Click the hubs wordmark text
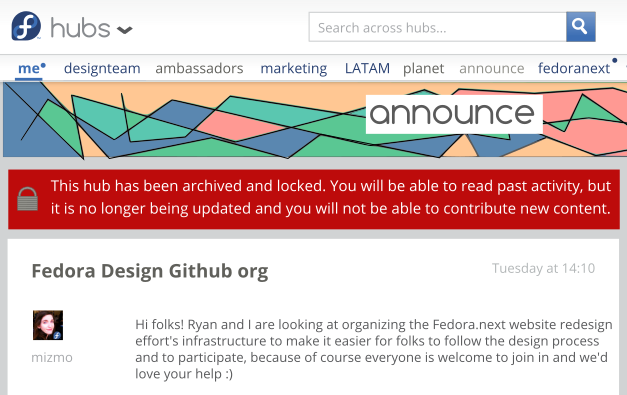Image resolution: width=627 pixels, height=395 pixels. point(80,28)
